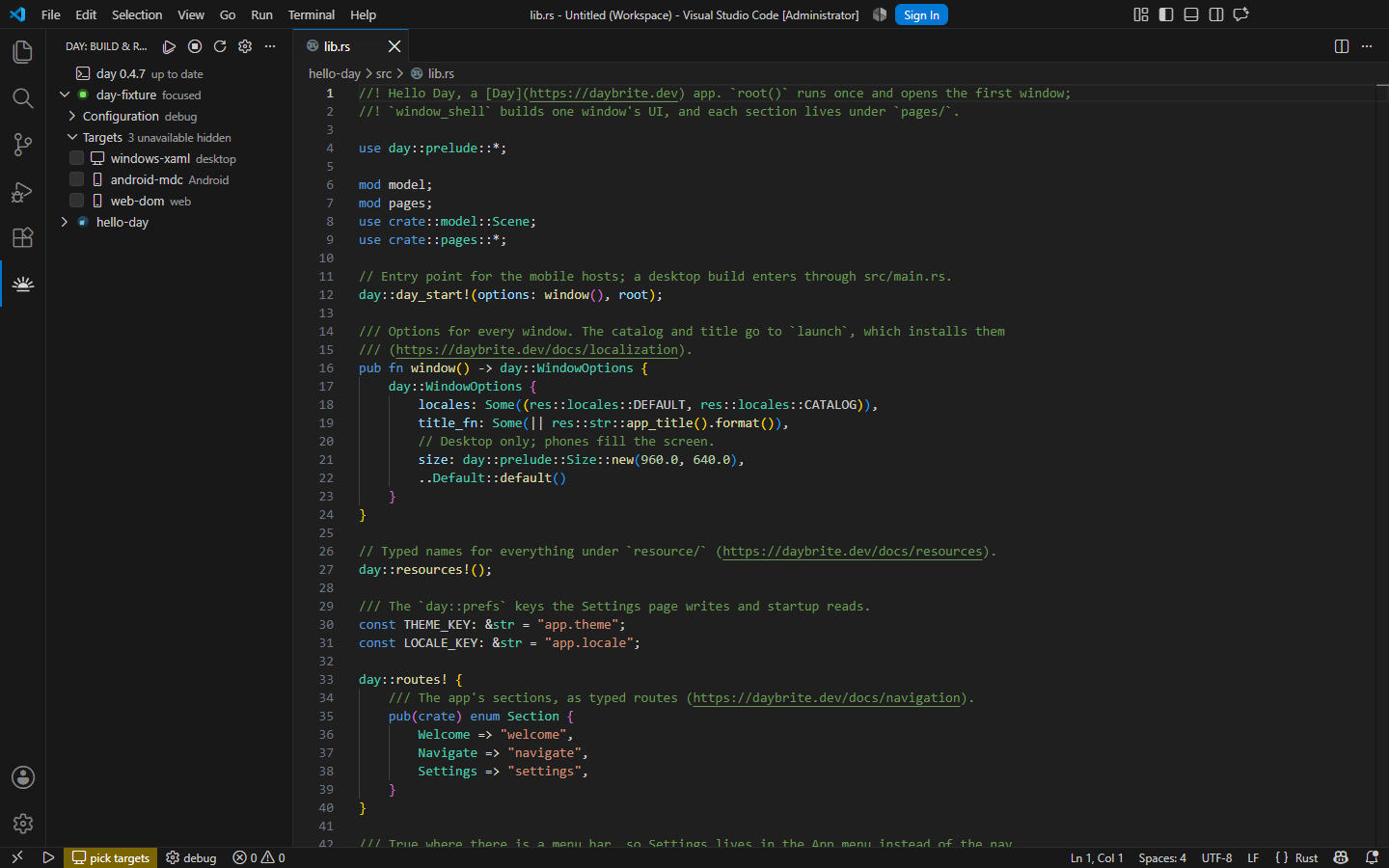The height and width of the screenshot is (868, 1389).
Task: Select the lib.rs editor tab
Action: [352, 46]
